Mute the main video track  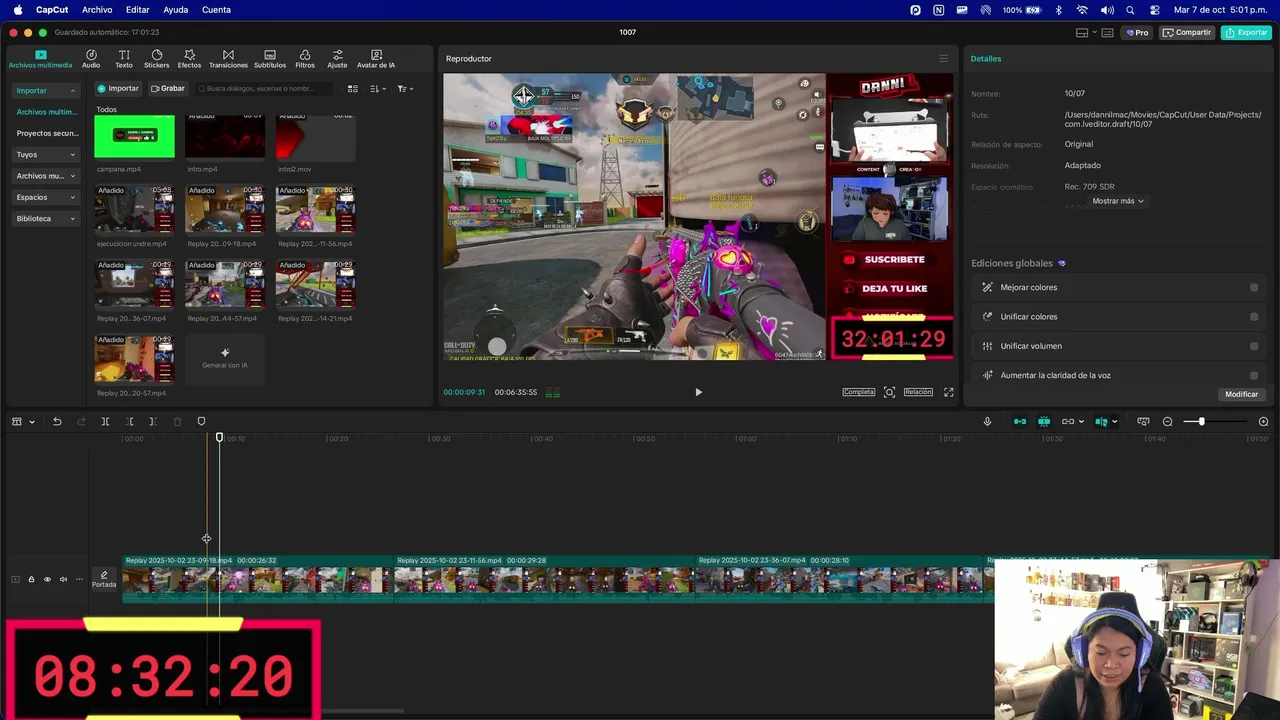[x=63, y=579]
